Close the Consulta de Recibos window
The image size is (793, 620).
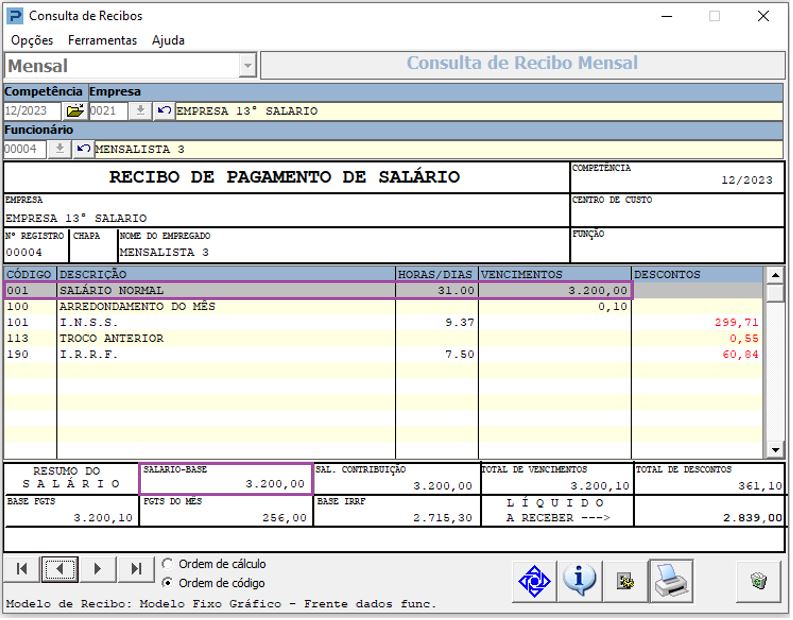point(763,16)
